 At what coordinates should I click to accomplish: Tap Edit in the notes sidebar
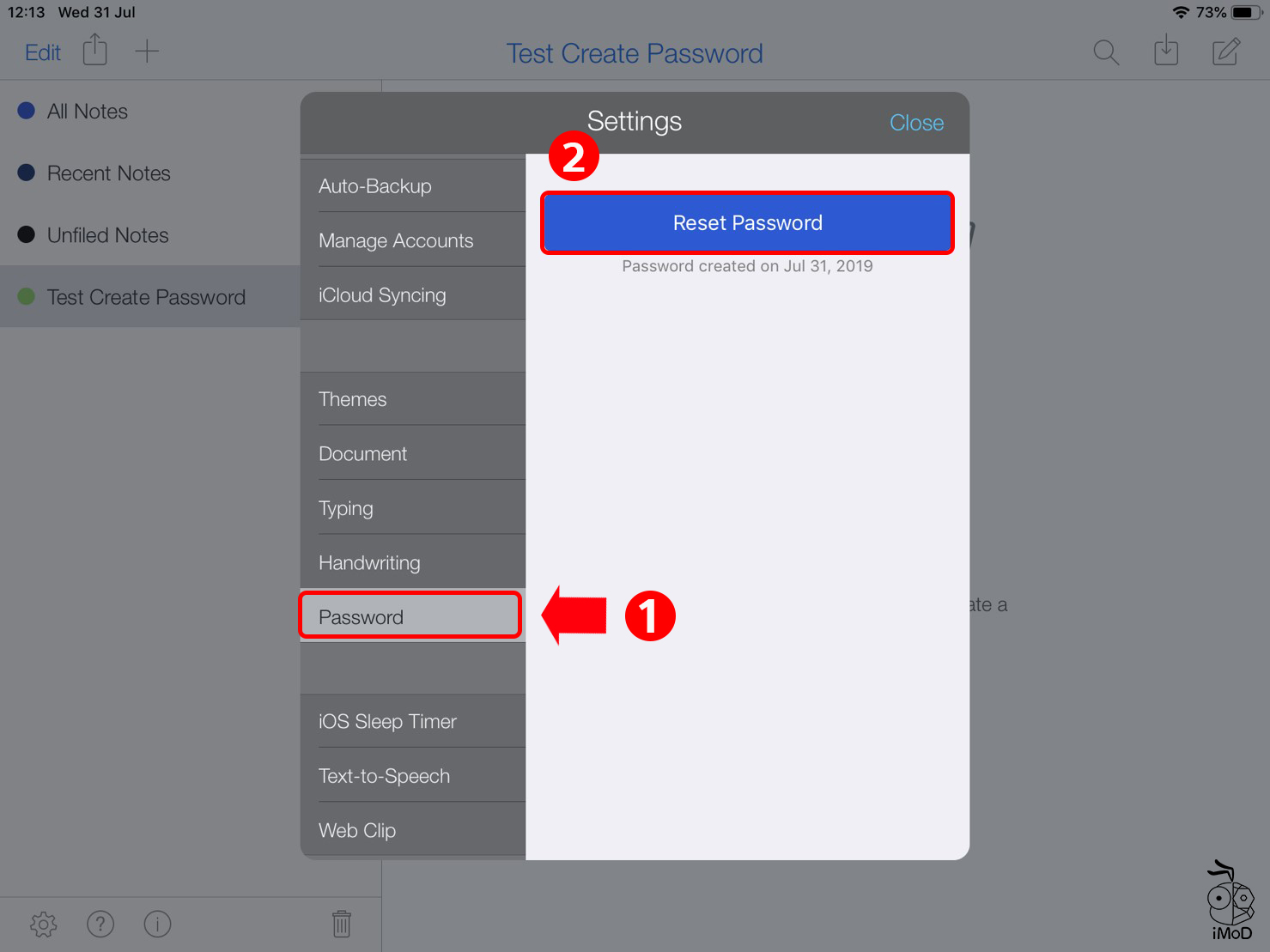tap(42, 52)
